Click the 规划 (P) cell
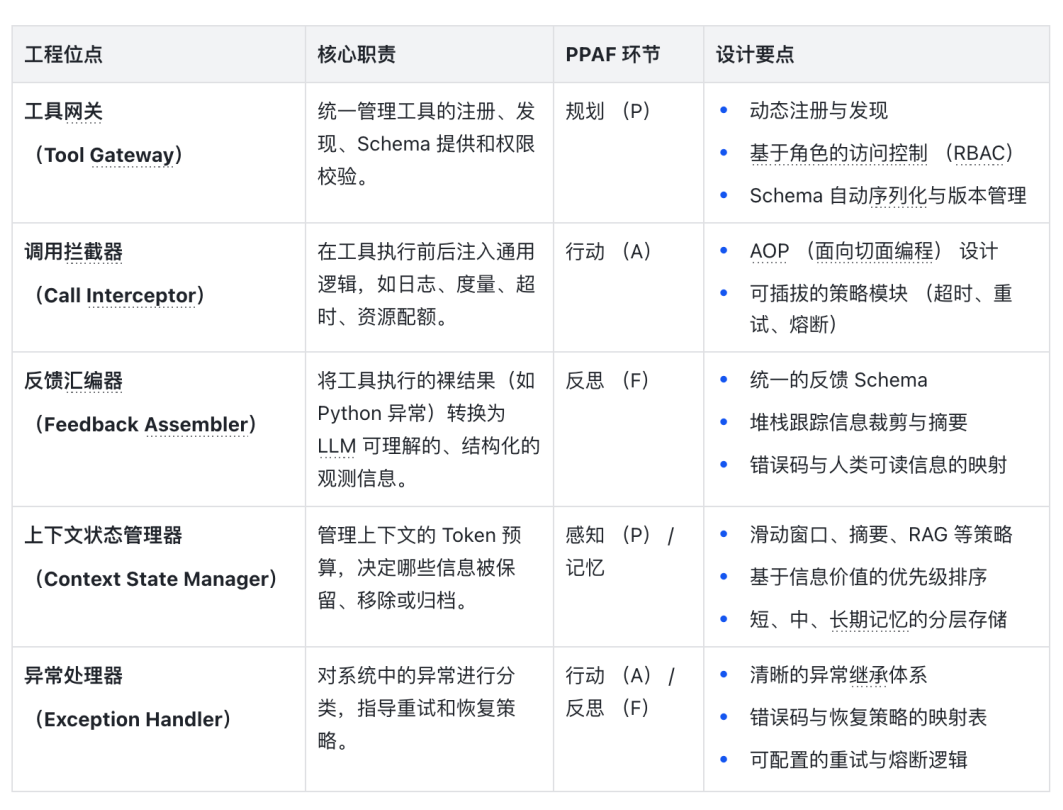The height and width of the screenshot is (810, 1063). coord(607,111)
